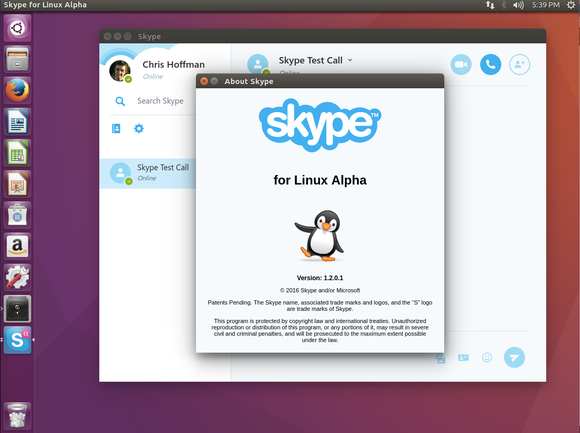
Task: Click into the Search Skype field
Action: 160,101
